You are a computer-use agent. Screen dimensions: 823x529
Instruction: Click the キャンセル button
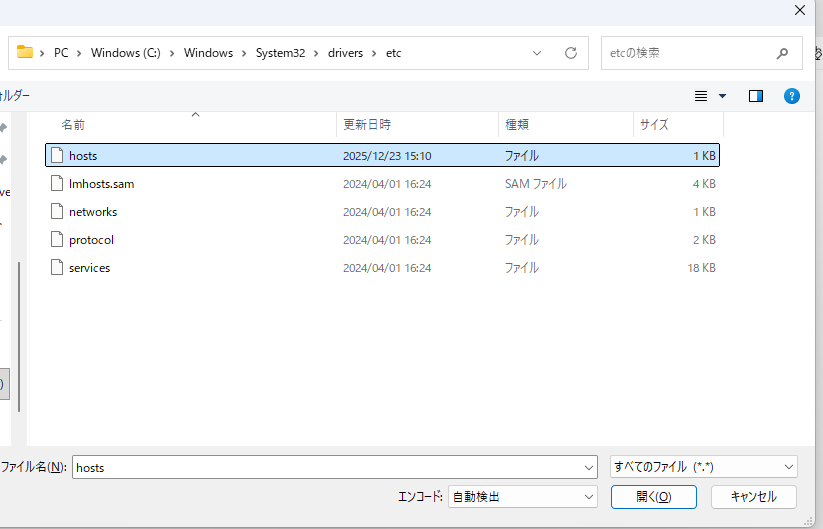click(753, 497)
